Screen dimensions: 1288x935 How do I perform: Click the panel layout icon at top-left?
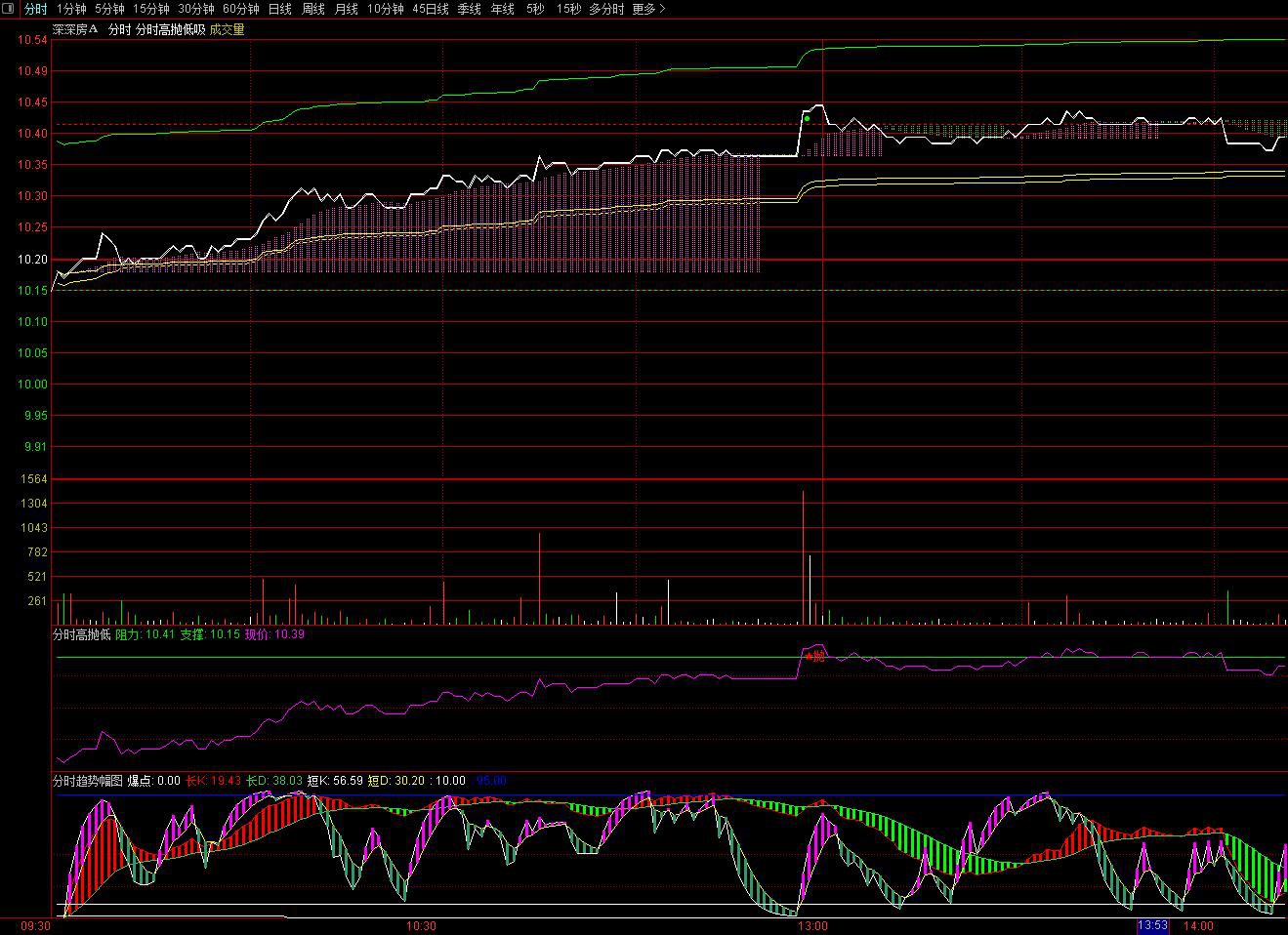tap(9, 9)
